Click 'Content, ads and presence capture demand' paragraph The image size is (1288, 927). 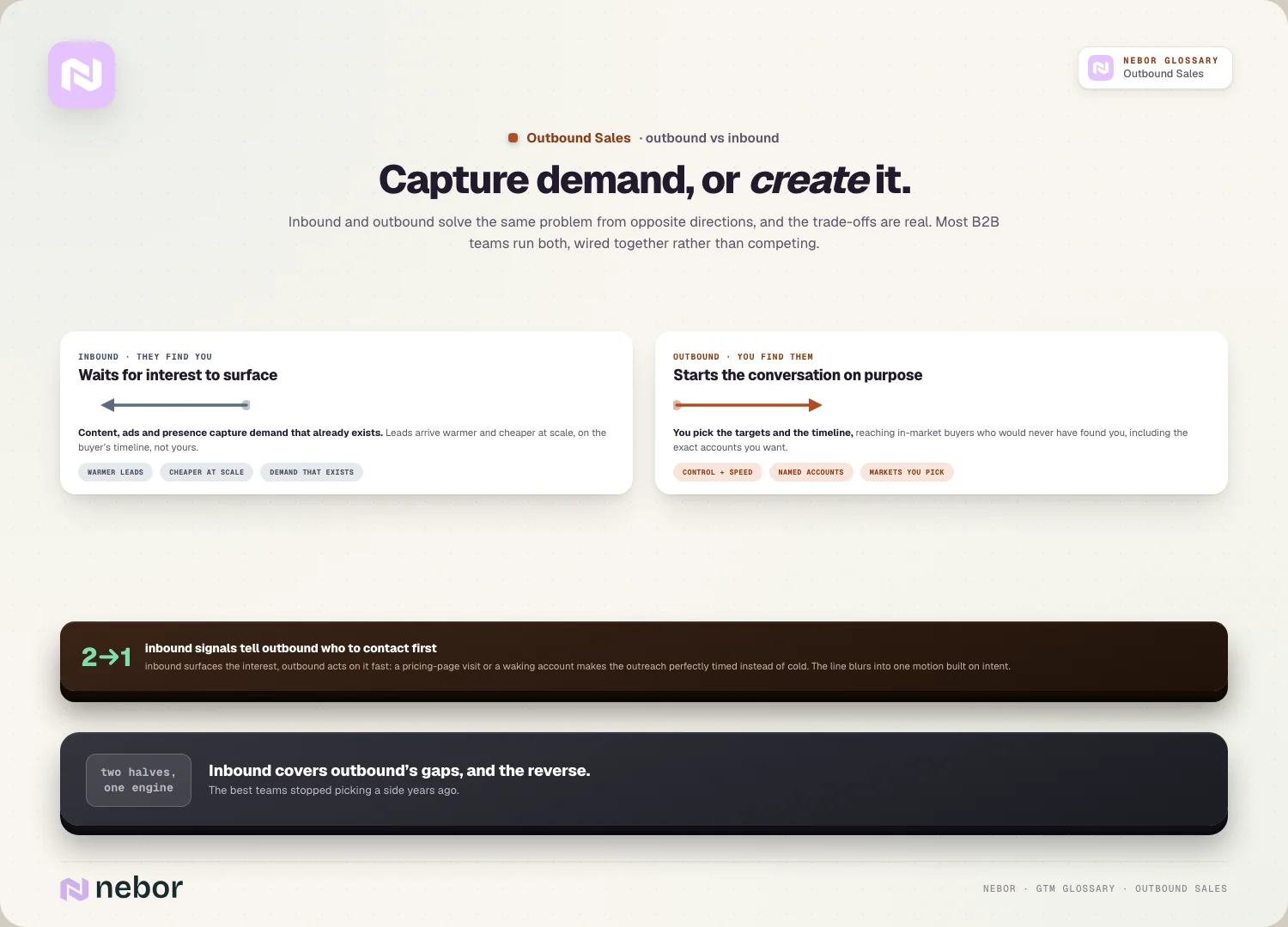343,439
